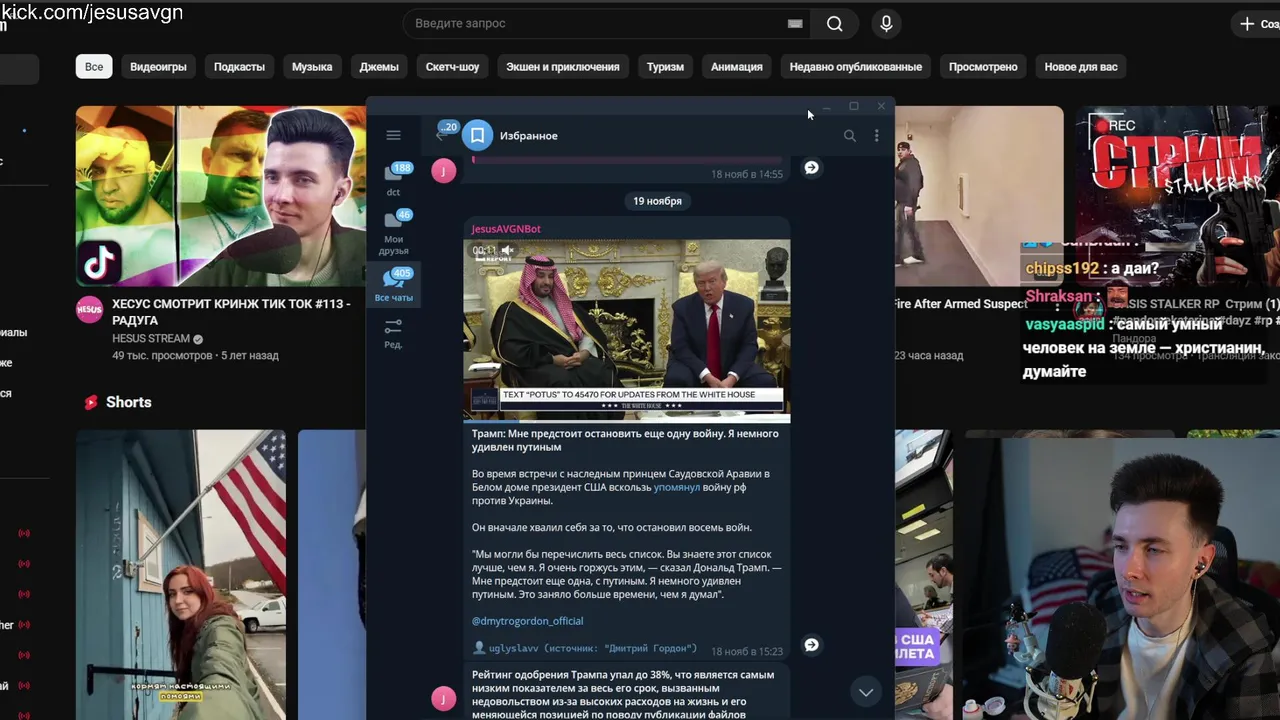The width and height of the screenshot is (1280, 720).
Task: Open the Short with the red-haired woman
Action: (181, 575)
